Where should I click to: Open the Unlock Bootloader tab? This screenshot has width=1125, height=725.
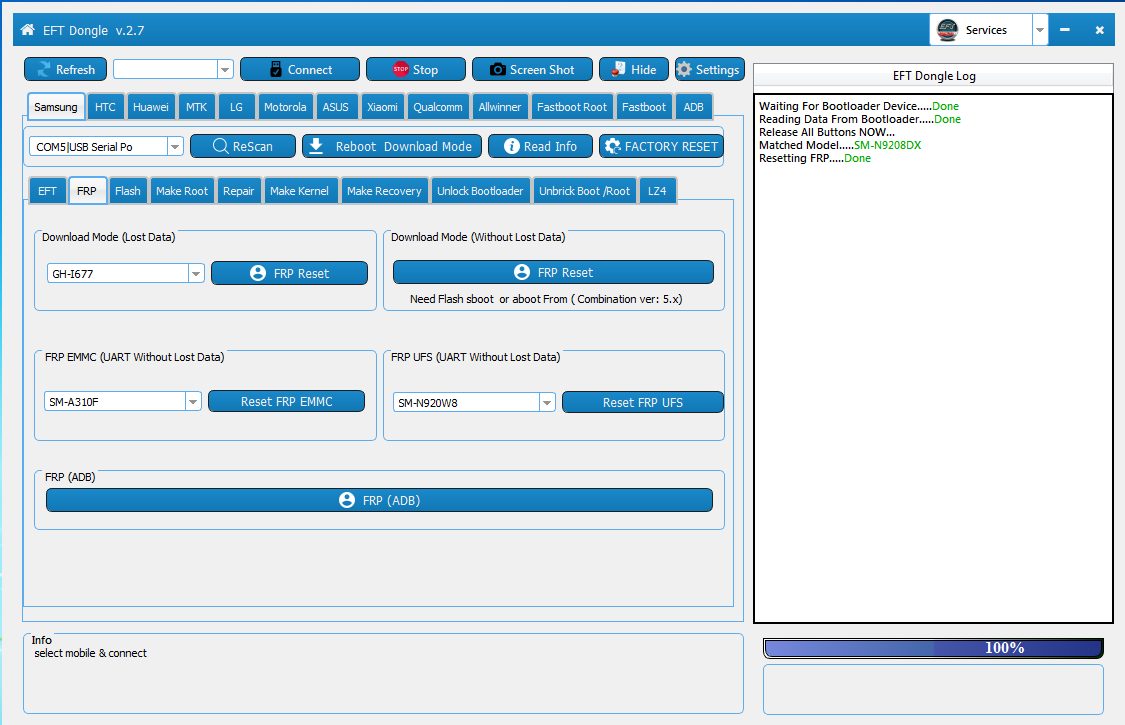[480, 191]
